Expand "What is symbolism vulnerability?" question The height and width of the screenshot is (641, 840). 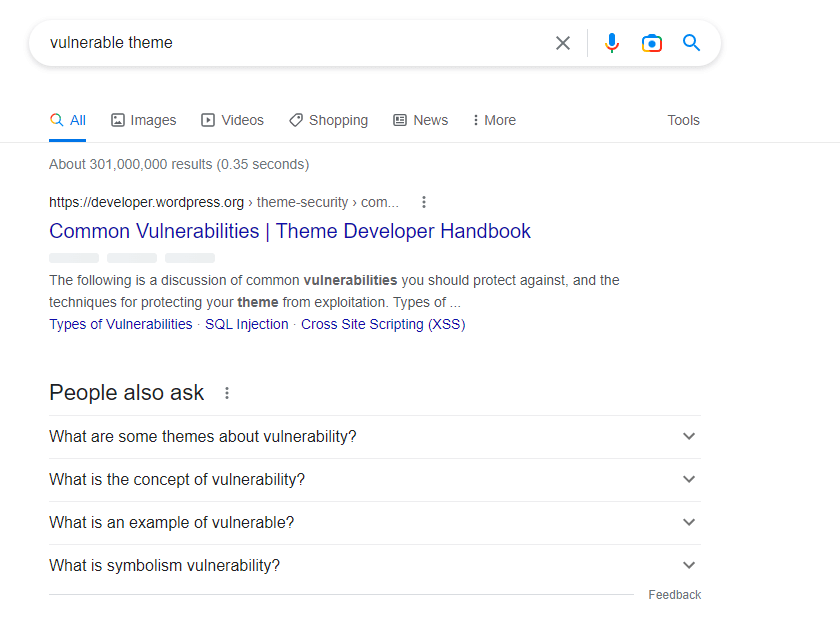tap(374, 566)
